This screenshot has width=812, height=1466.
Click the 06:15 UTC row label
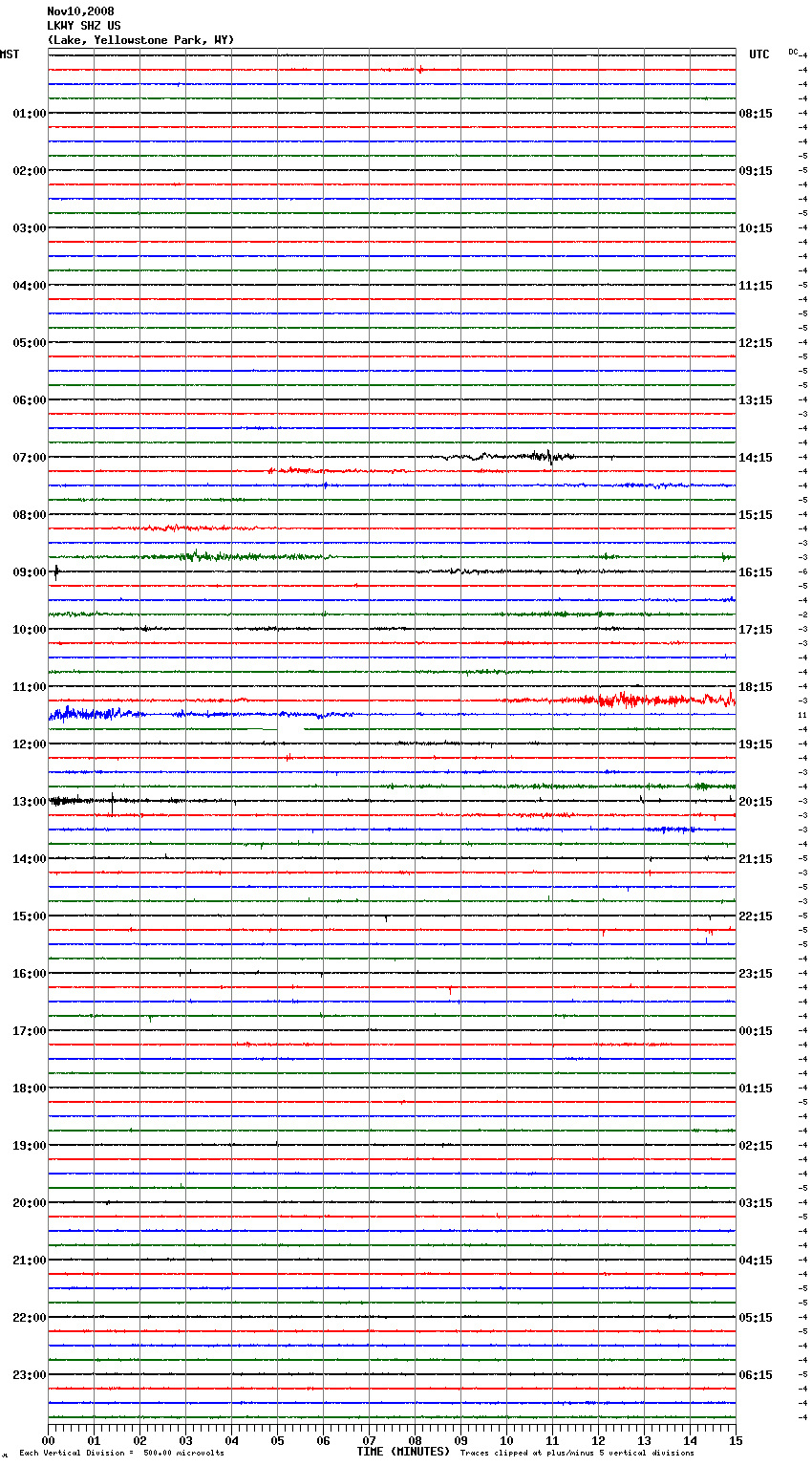[x=756, y=1375]
